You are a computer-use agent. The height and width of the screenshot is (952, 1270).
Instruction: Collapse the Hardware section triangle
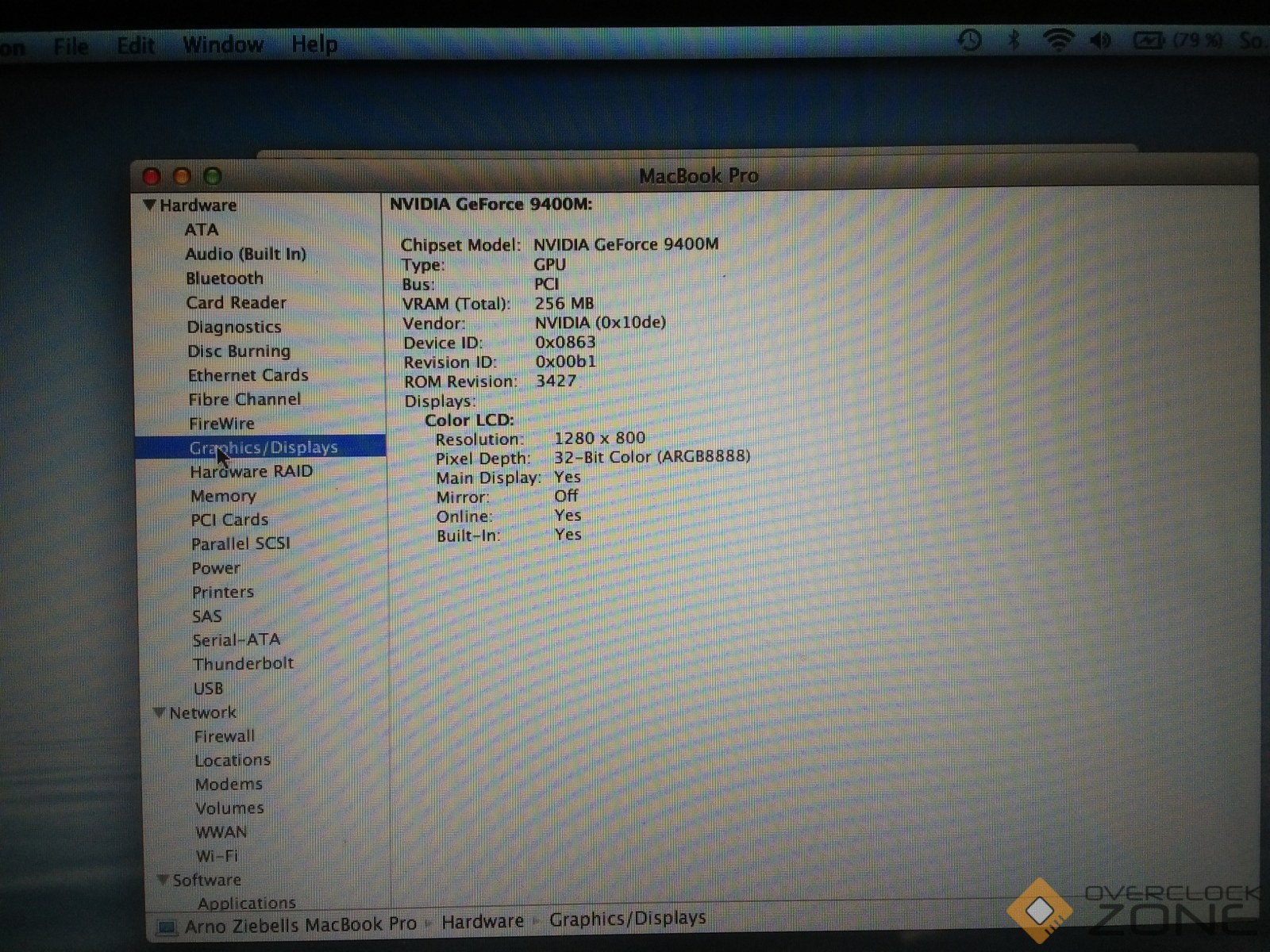point(149,205)
